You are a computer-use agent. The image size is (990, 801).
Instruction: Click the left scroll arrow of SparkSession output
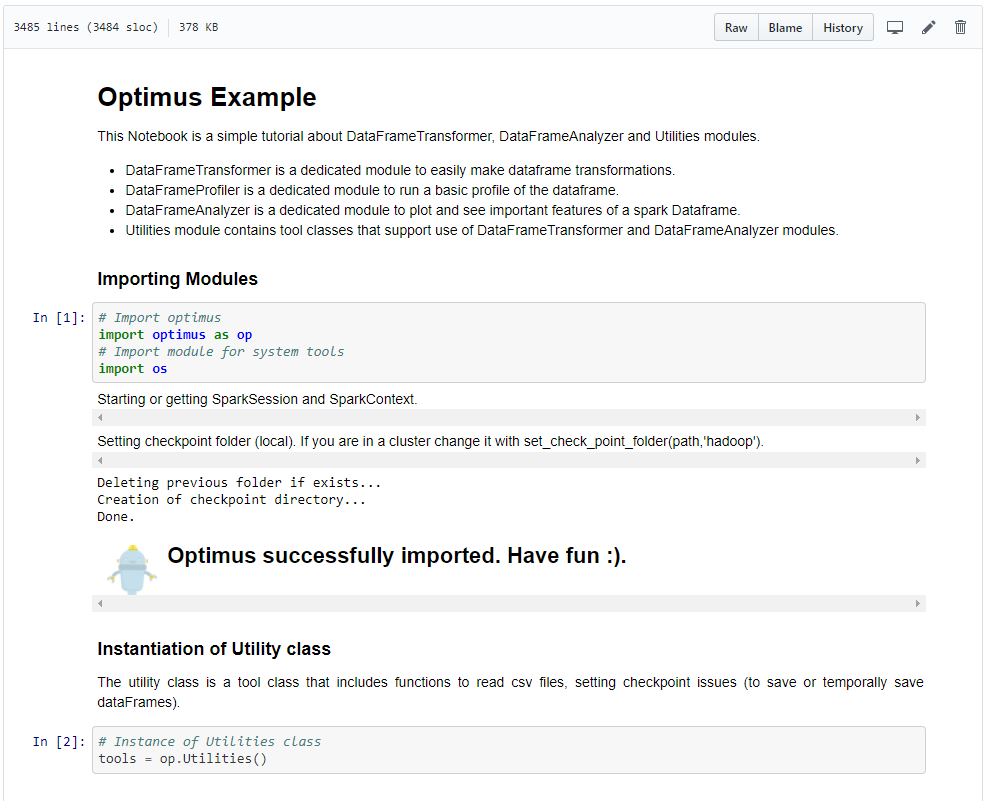[x=100, y=417]
